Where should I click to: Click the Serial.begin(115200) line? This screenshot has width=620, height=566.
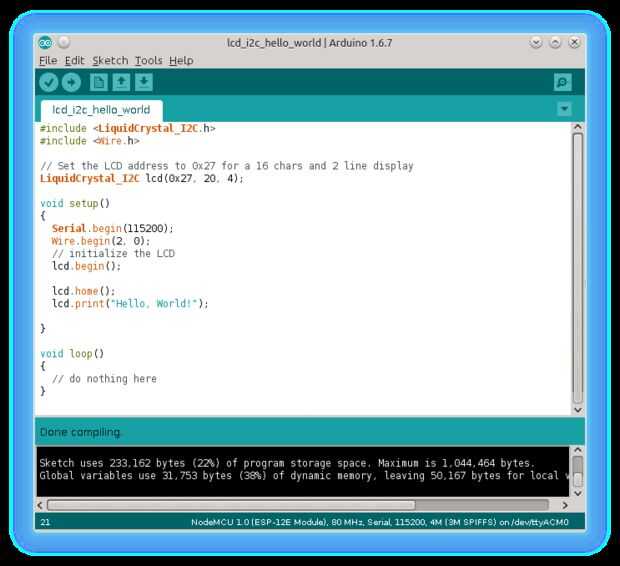[x=113, y=228]
